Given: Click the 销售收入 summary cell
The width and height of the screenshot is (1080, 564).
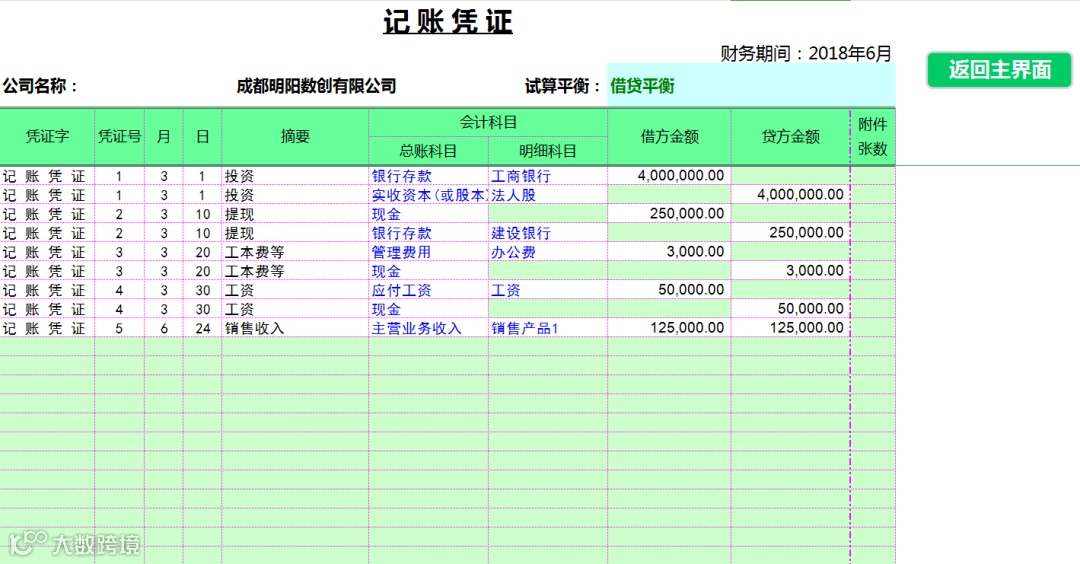Looking at the screenshot, I should [x=295, y=328].
